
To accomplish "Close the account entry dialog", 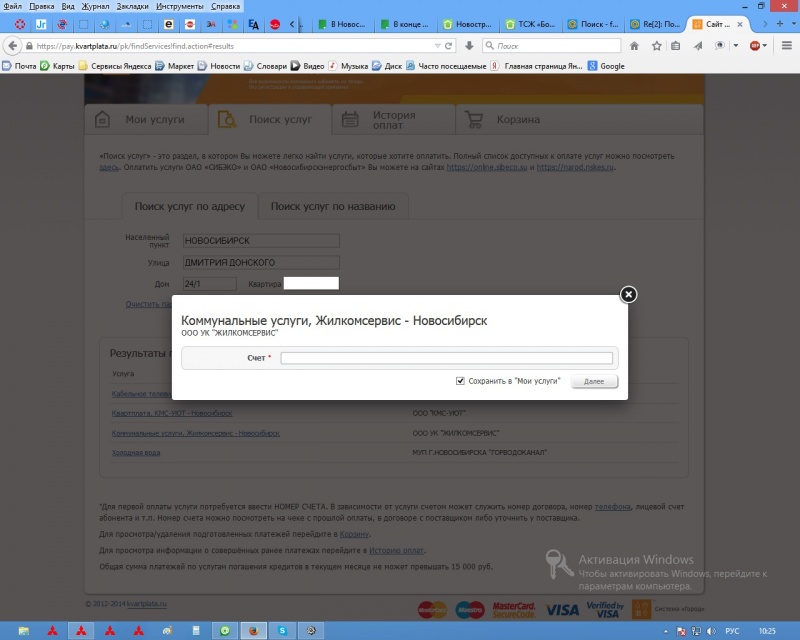I will coord(628,294).
